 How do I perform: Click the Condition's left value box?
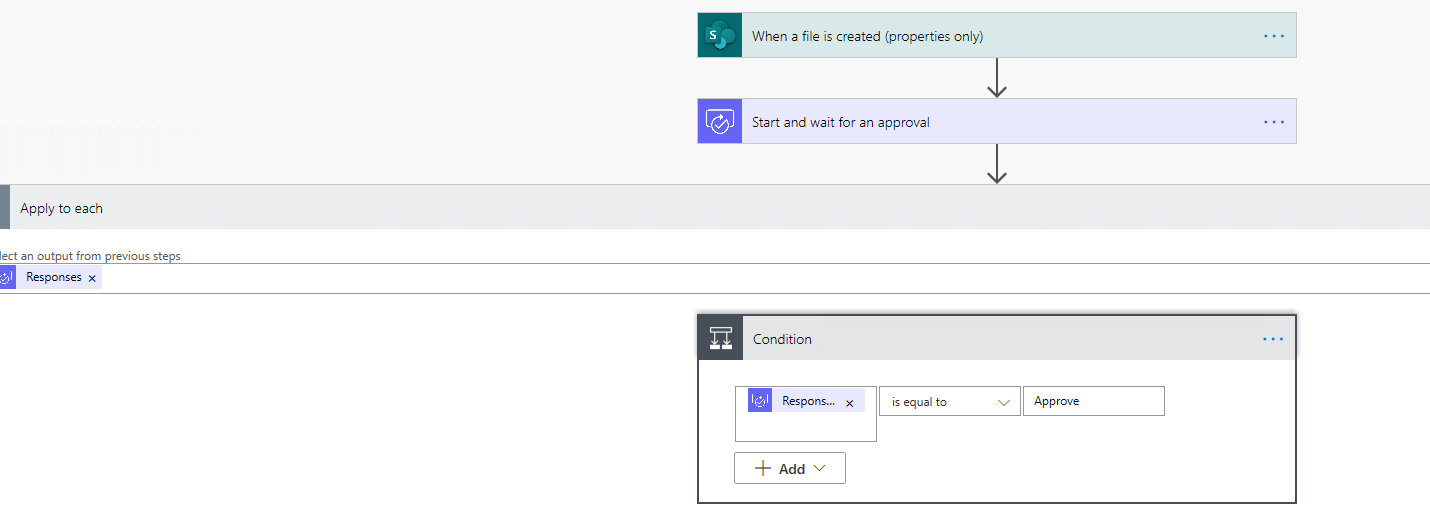tap(806, 414)
